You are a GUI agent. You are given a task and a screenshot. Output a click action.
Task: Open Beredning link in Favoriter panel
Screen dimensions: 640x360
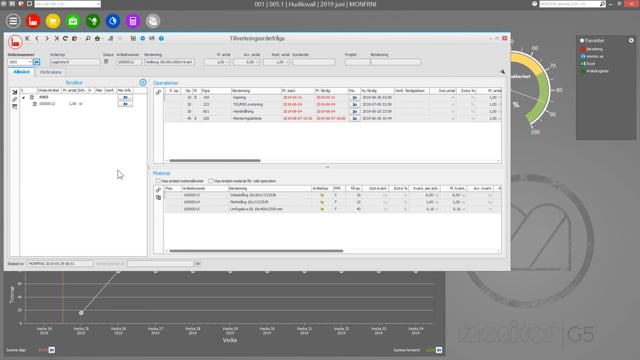click(x=591, y=49)
